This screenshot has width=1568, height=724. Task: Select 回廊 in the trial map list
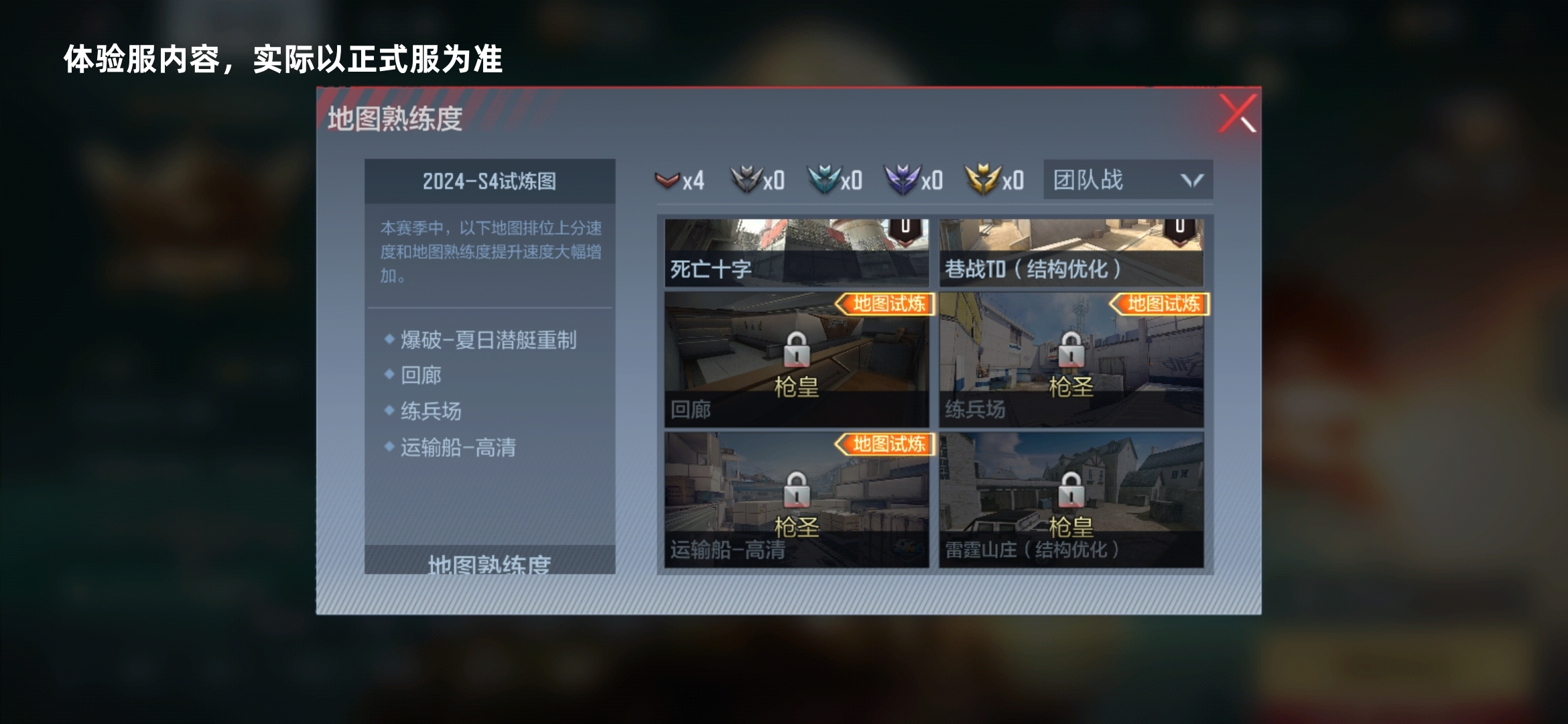421,375
